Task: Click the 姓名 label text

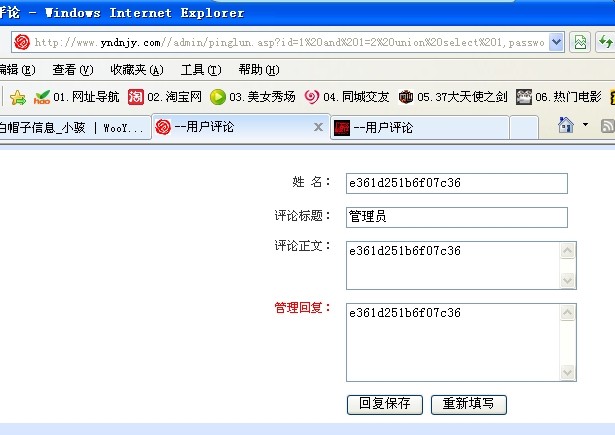Action: tap(311, 182)
